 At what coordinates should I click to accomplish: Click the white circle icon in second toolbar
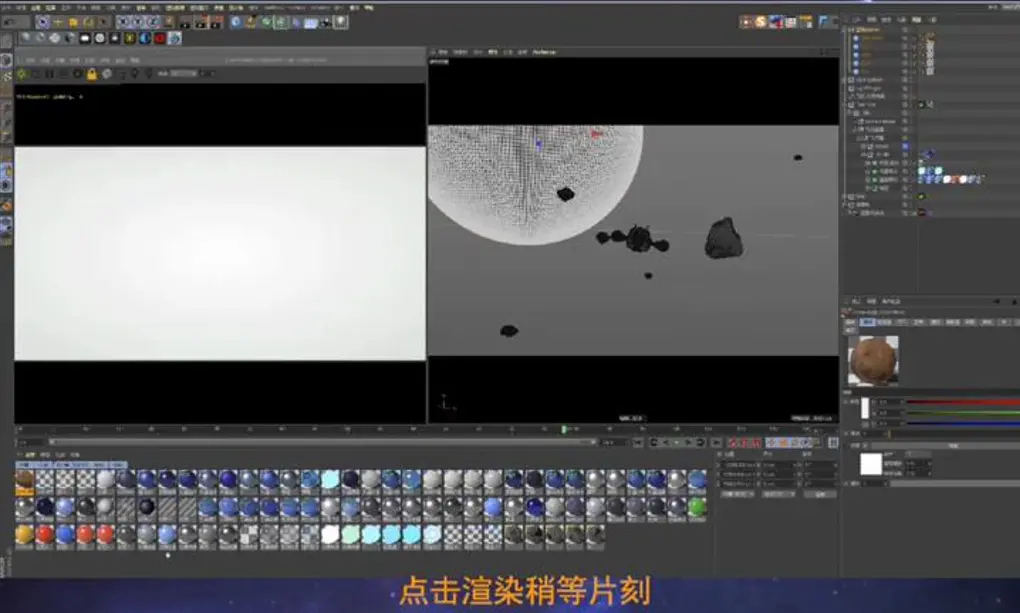tap(100, 38)
